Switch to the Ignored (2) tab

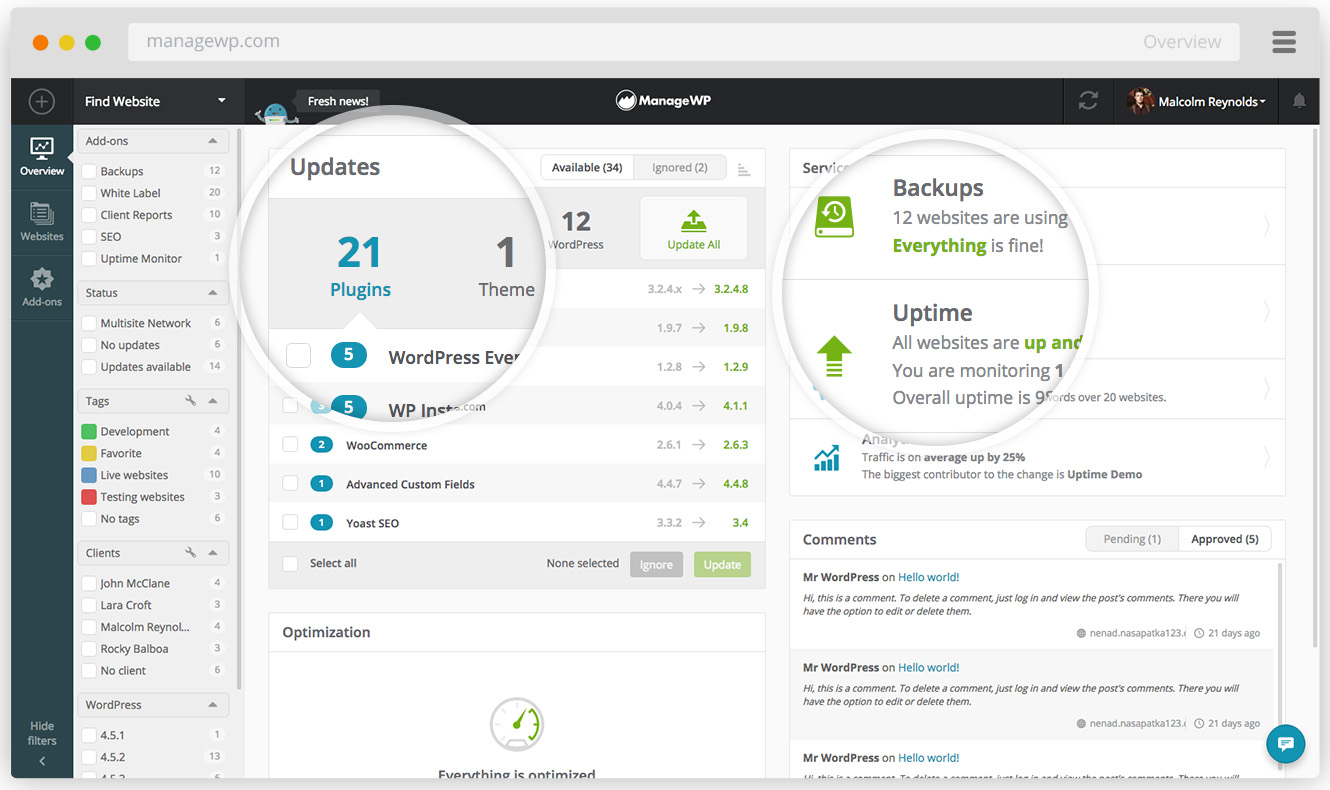[x=679, y=167]
